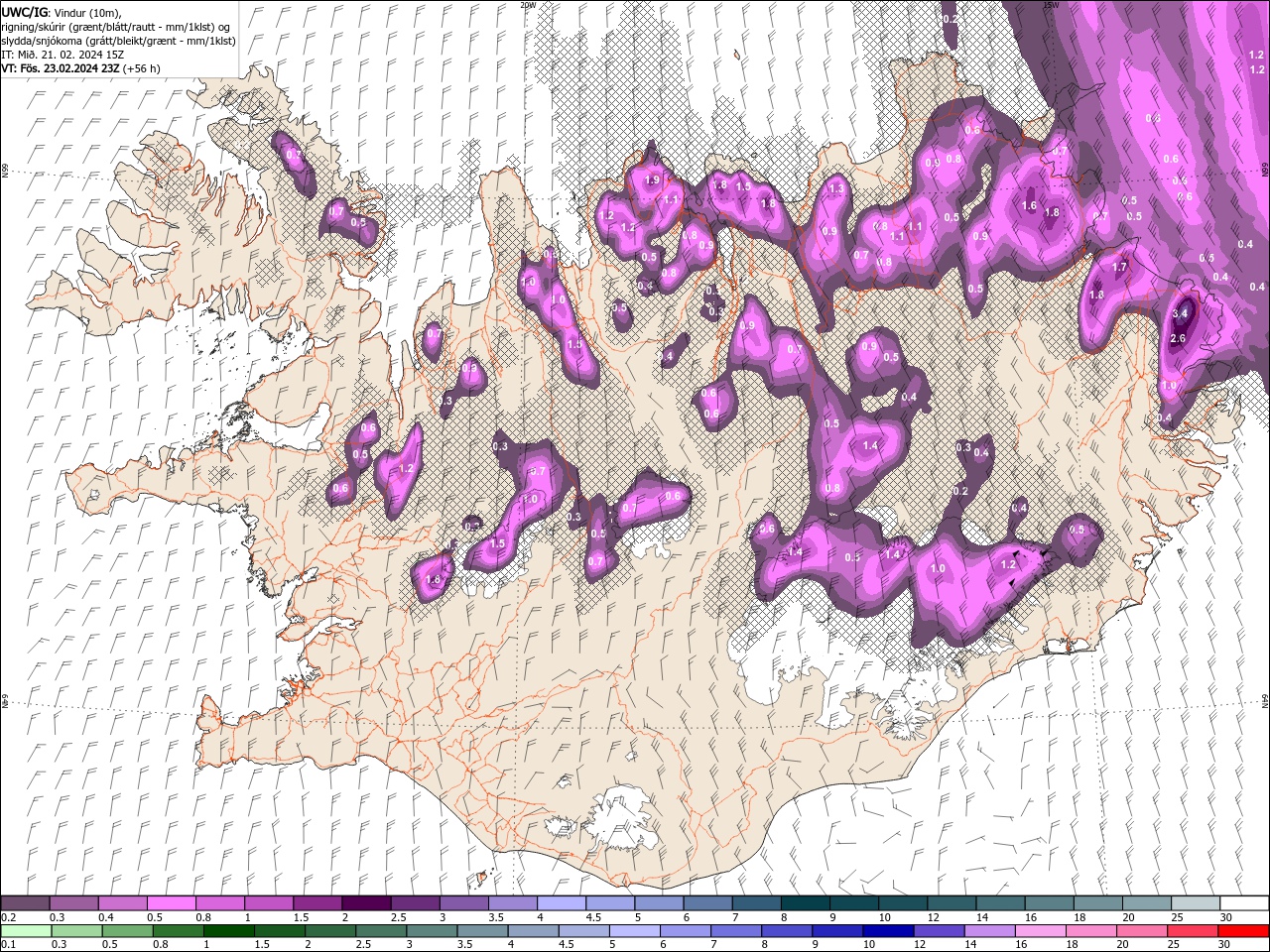Click the 30 label of the upper legend scale
This screenshot has height=952, width=1270.
[1226, 917]
